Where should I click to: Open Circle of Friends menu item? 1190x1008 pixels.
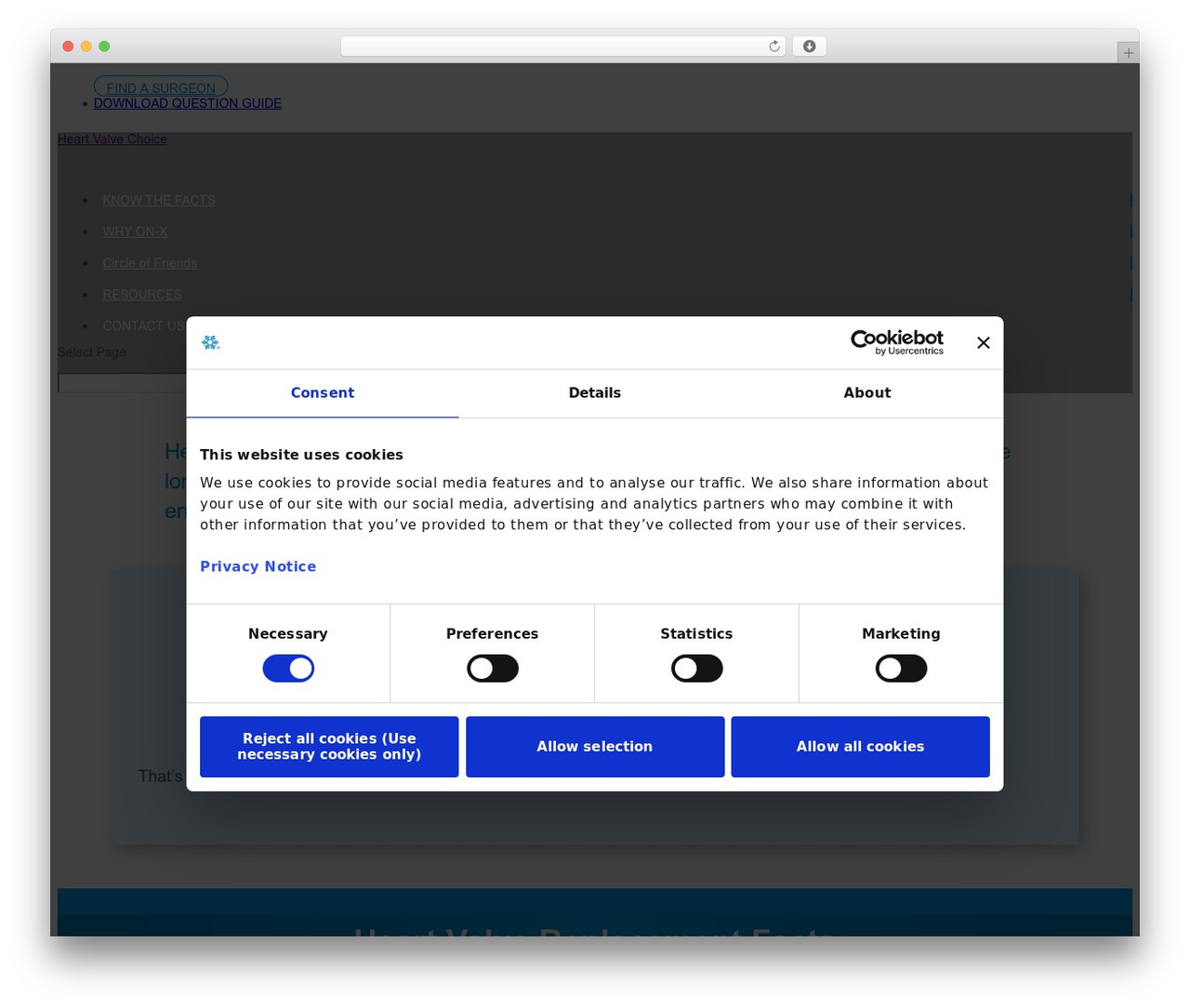[150, 263]
